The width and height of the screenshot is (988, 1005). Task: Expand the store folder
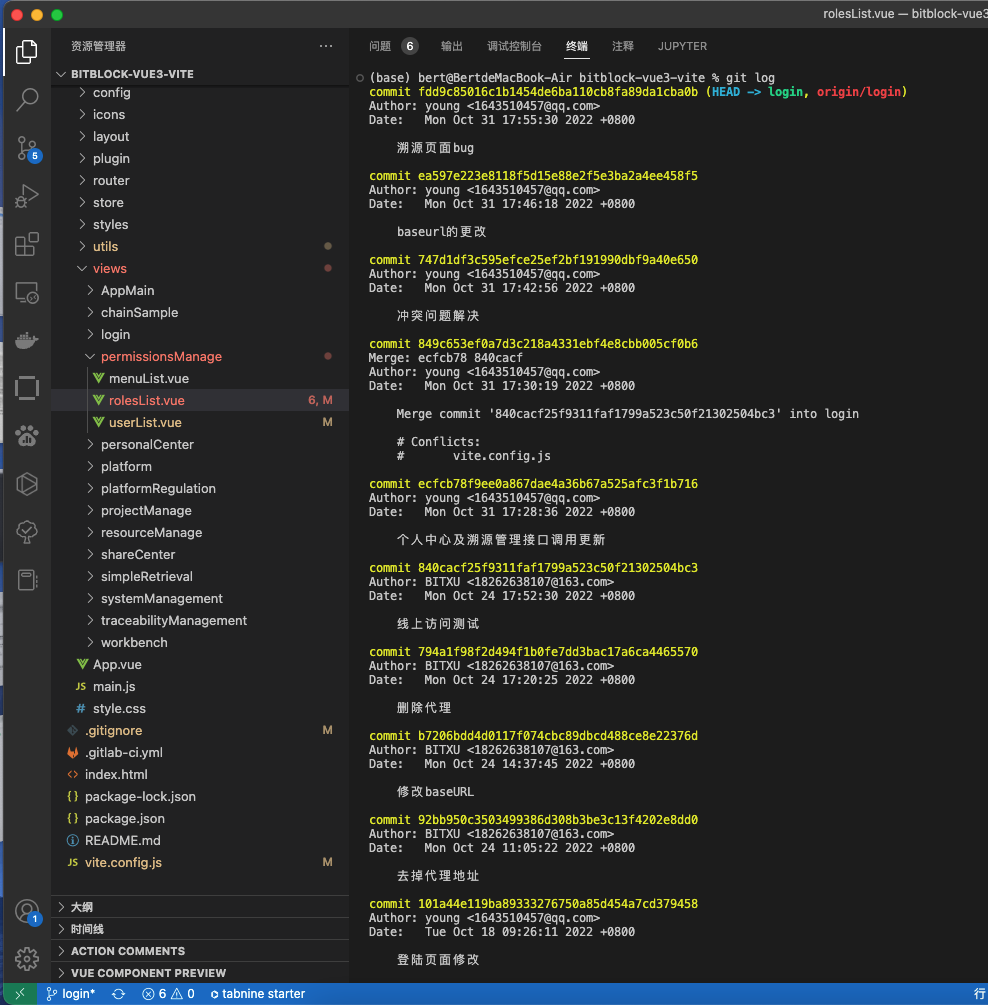pos(200,203)
